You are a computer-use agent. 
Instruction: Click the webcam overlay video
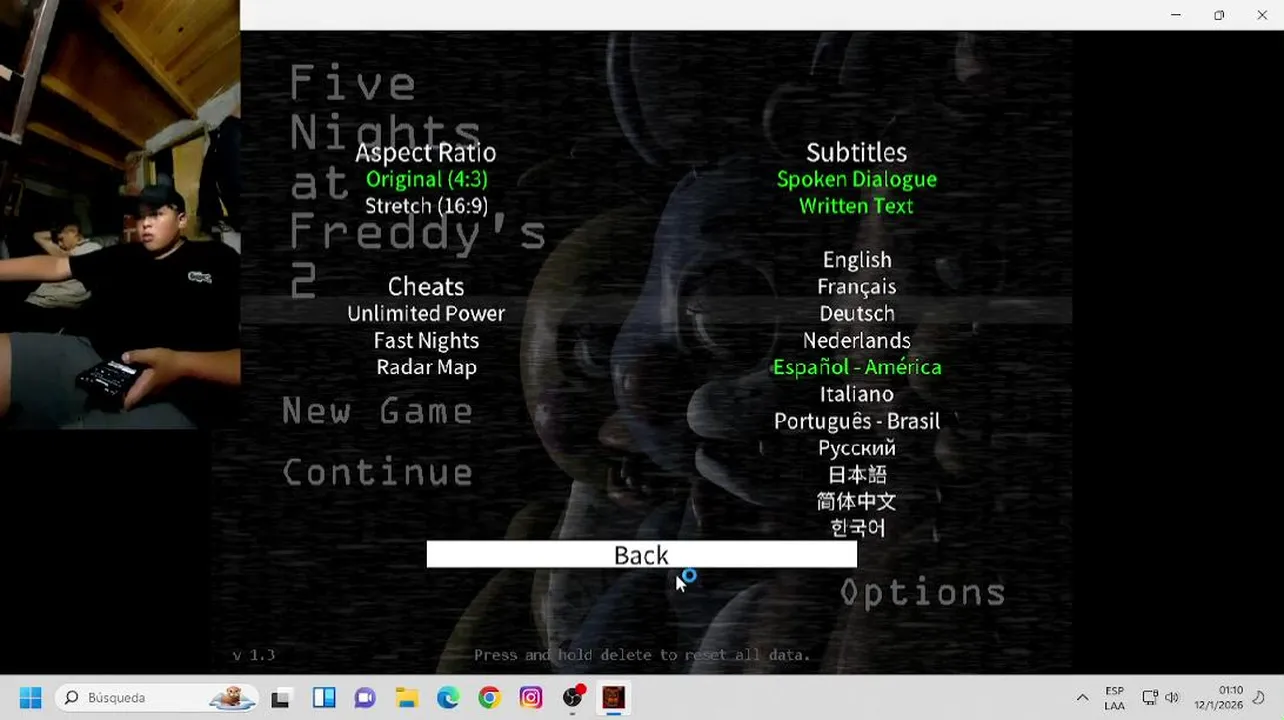pyautogui.click(x=120, y=215)
